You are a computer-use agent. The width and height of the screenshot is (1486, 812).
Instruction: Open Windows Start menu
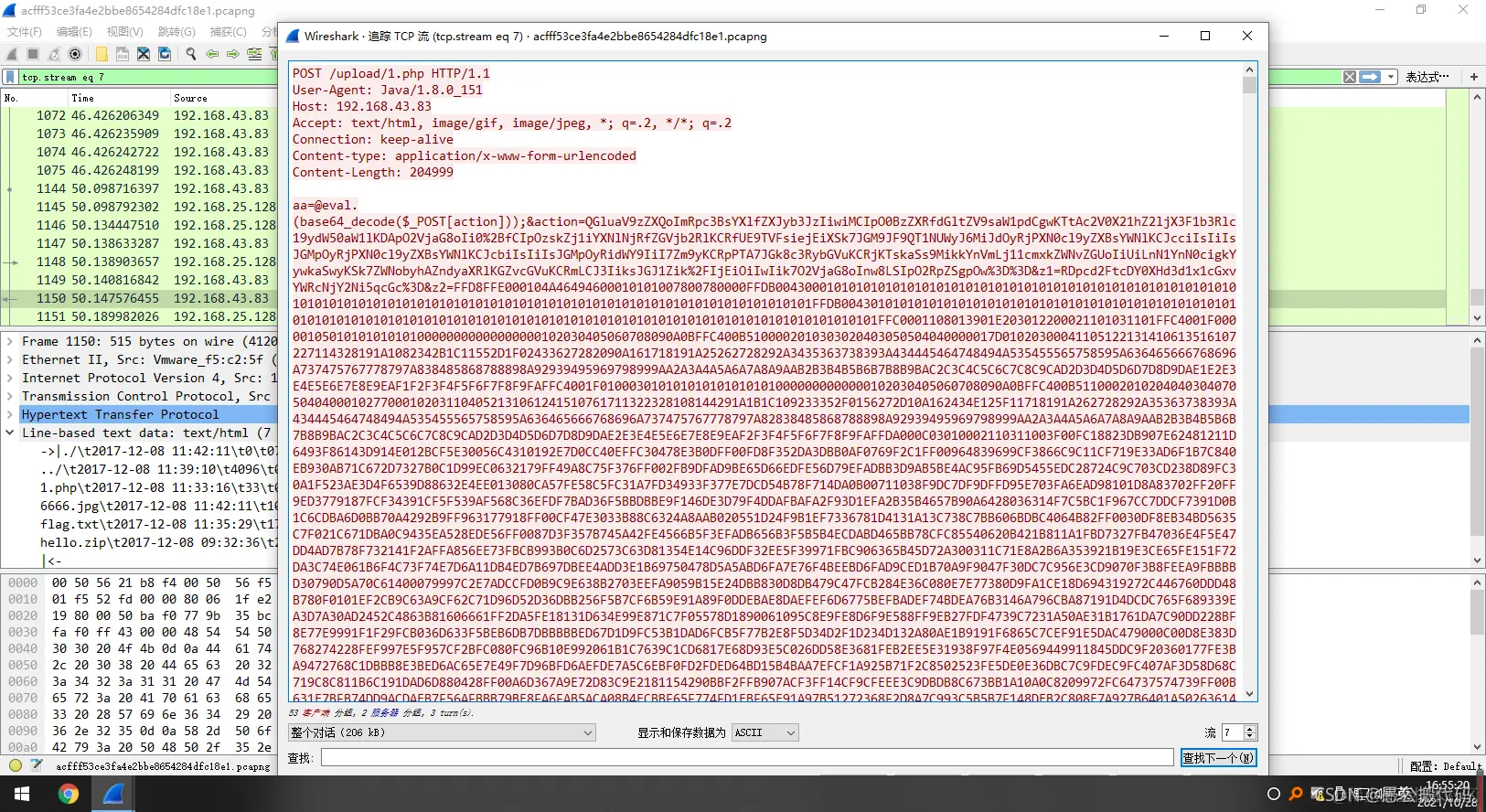tap(22, 794)
